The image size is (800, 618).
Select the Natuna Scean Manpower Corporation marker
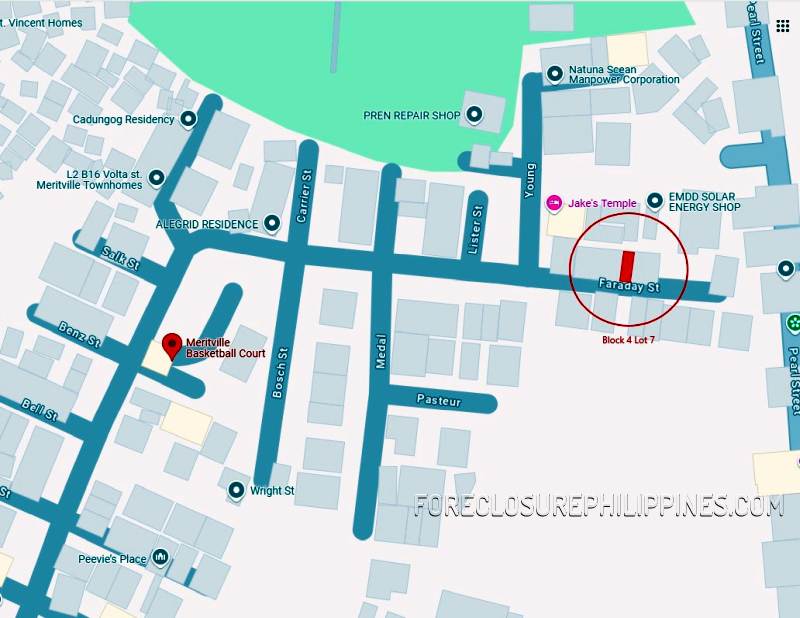pos(555,73)
